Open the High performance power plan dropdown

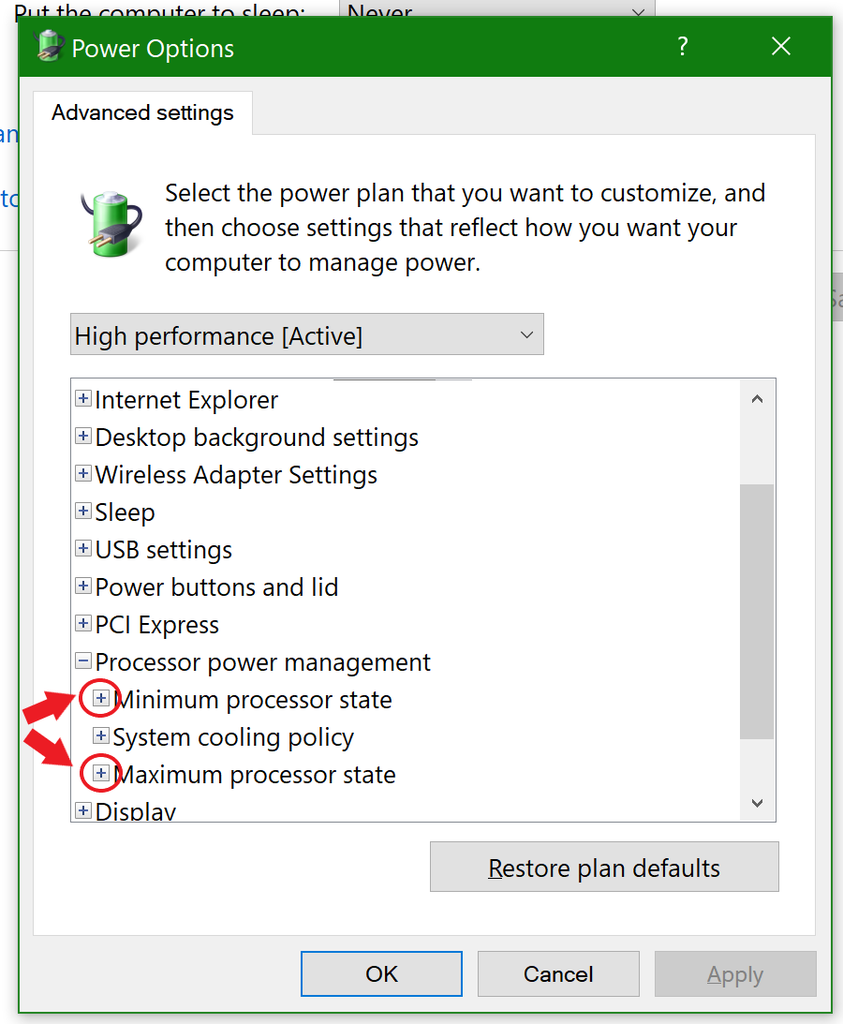point(307,336)
